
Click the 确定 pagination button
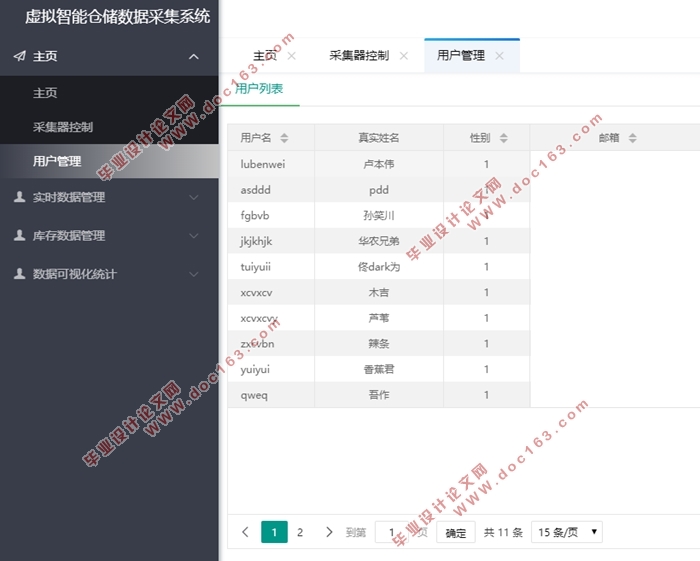[x=456, y=532]
